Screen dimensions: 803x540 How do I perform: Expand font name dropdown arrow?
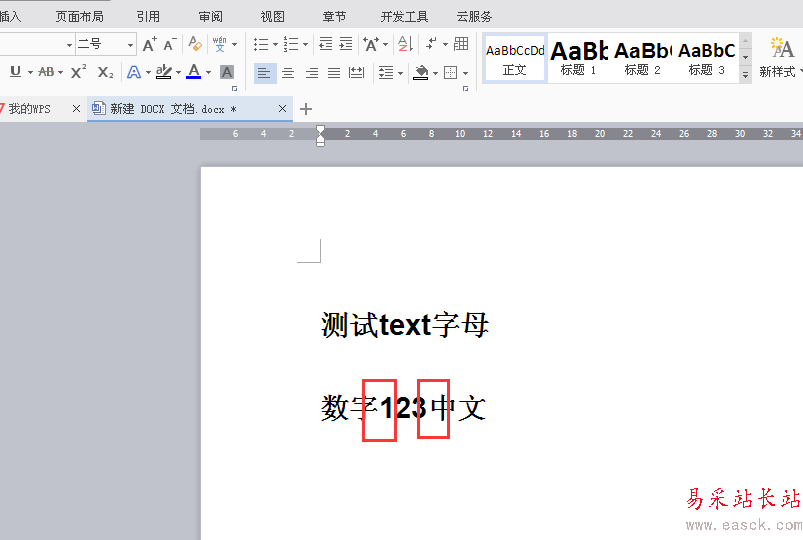(x=69, y=45)
